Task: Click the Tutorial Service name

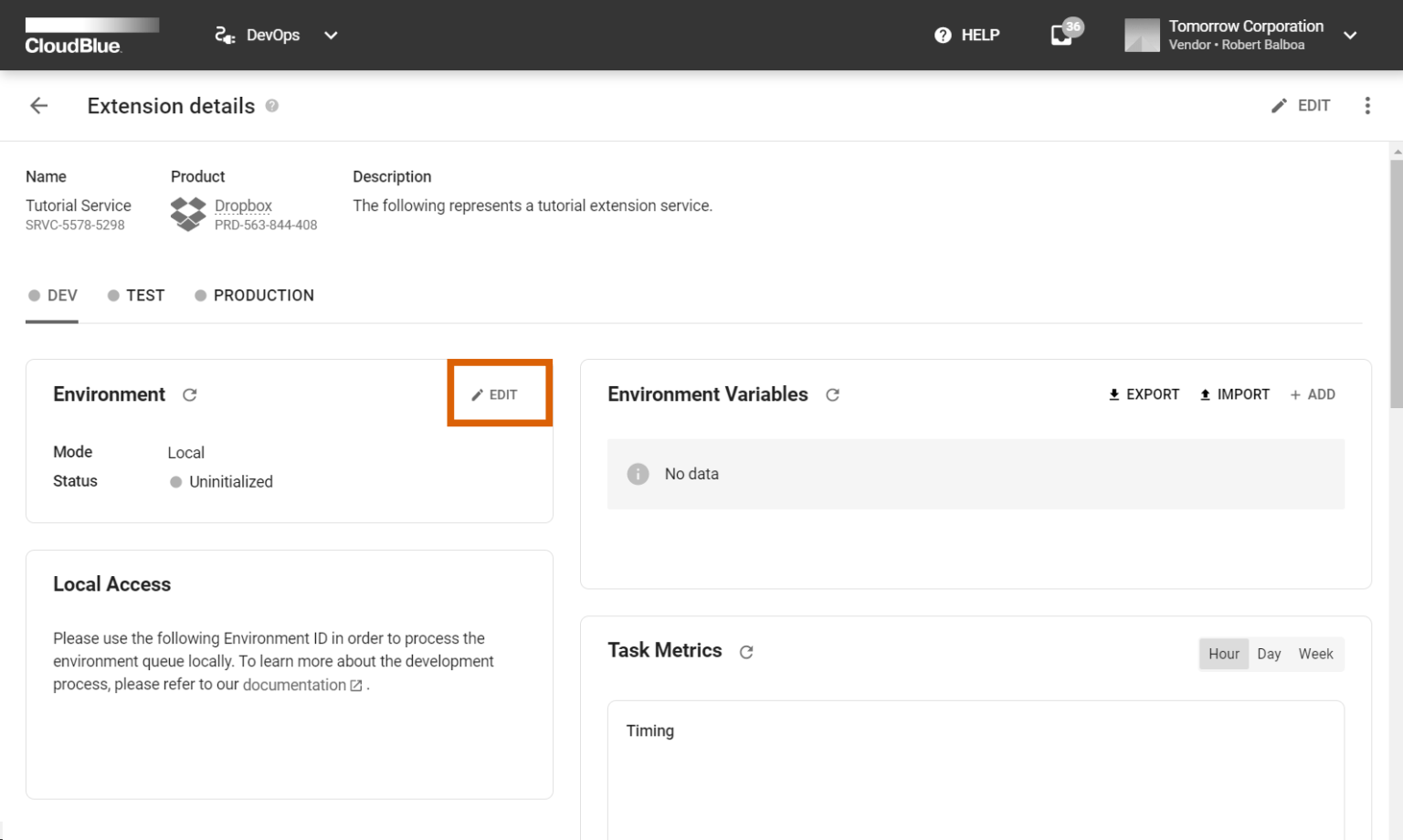Action: coord(79,205)
